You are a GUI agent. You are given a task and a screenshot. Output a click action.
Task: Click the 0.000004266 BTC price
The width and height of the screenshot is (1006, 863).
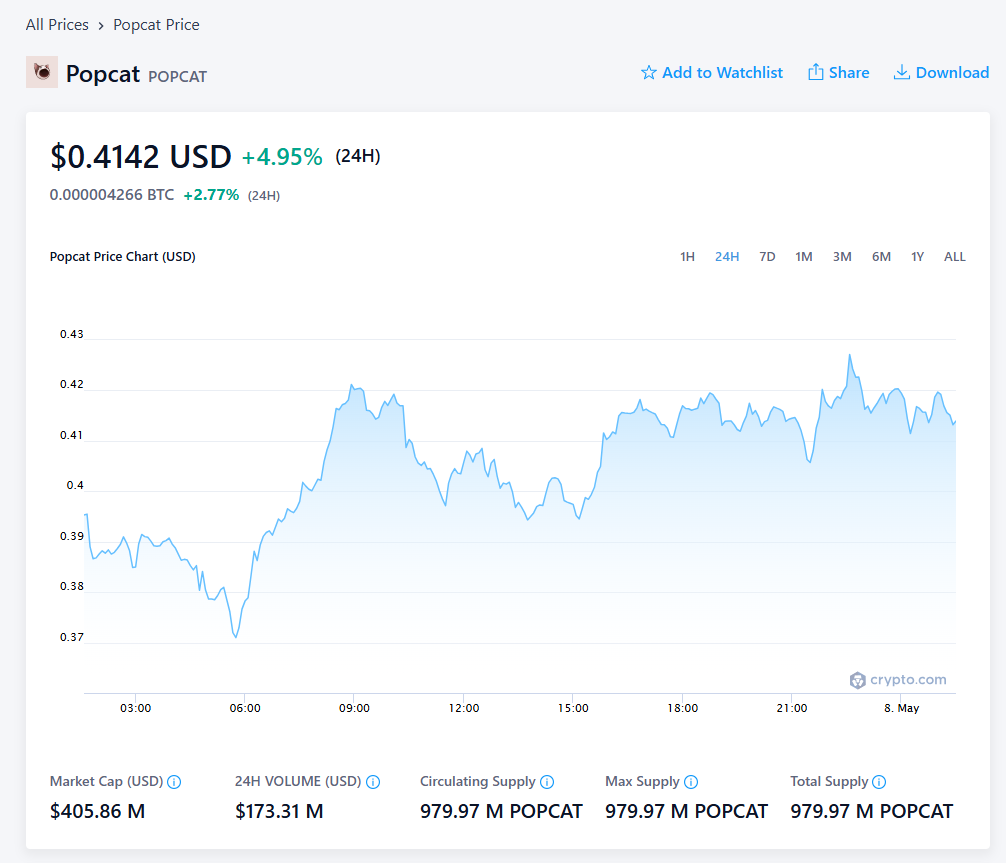(x=112, y=195)
